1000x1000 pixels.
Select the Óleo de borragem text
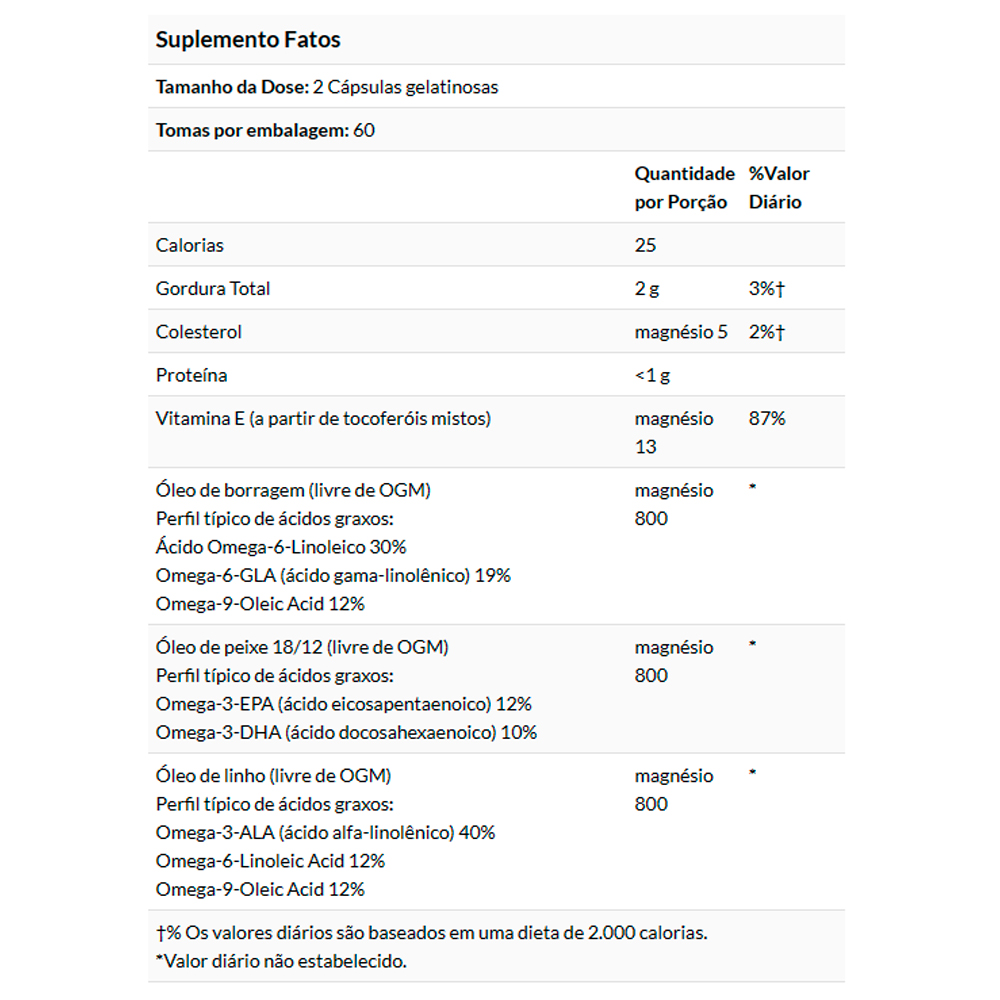pyautogui.click(x=293, y=490)
